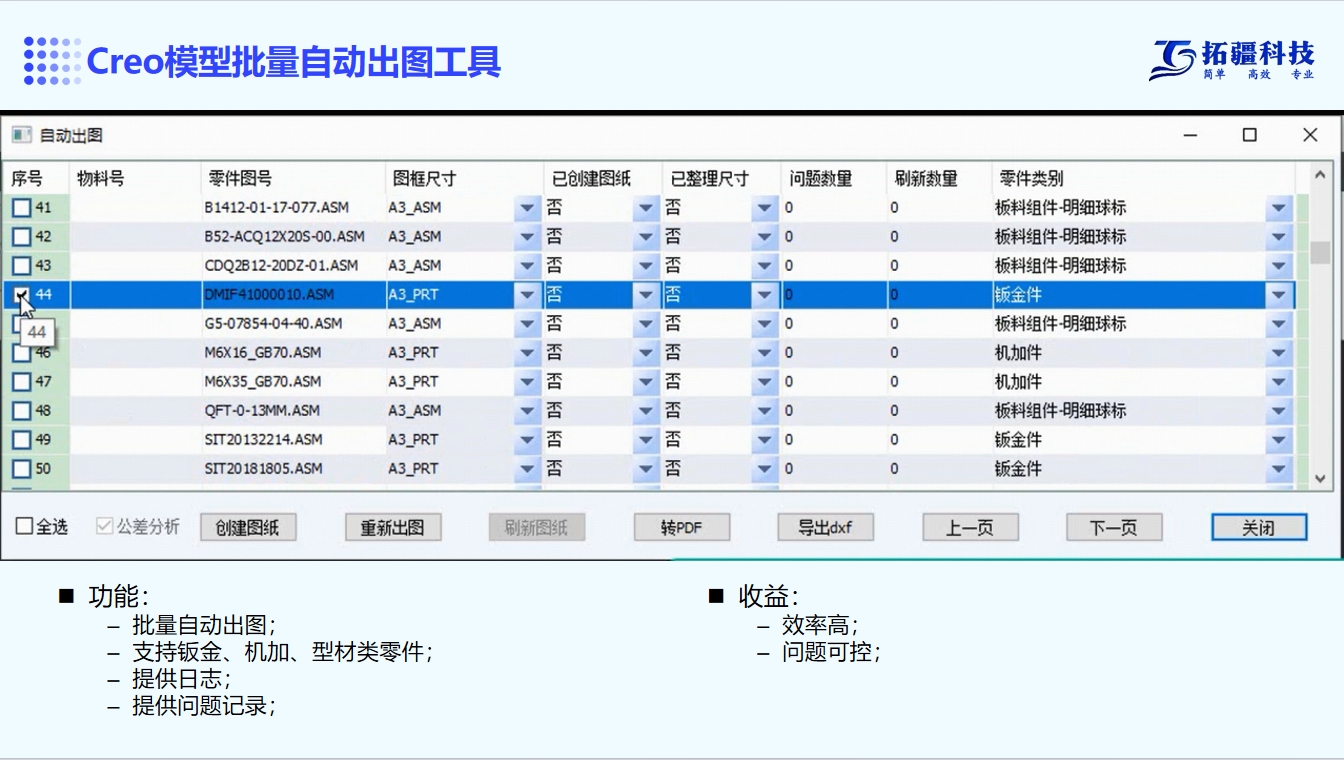Select cell CDQ2B12-20DZ-01.ASM

tap(294, 266)
